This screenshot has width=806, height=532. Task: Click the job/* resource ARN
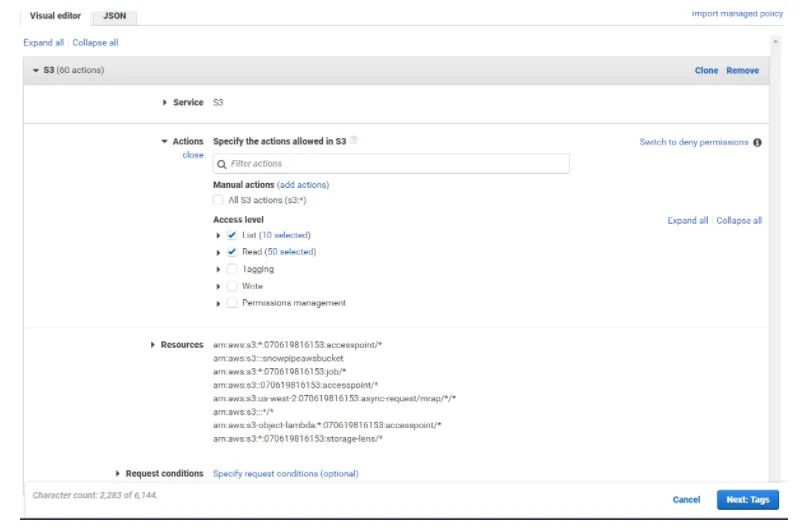click(280, 372)
